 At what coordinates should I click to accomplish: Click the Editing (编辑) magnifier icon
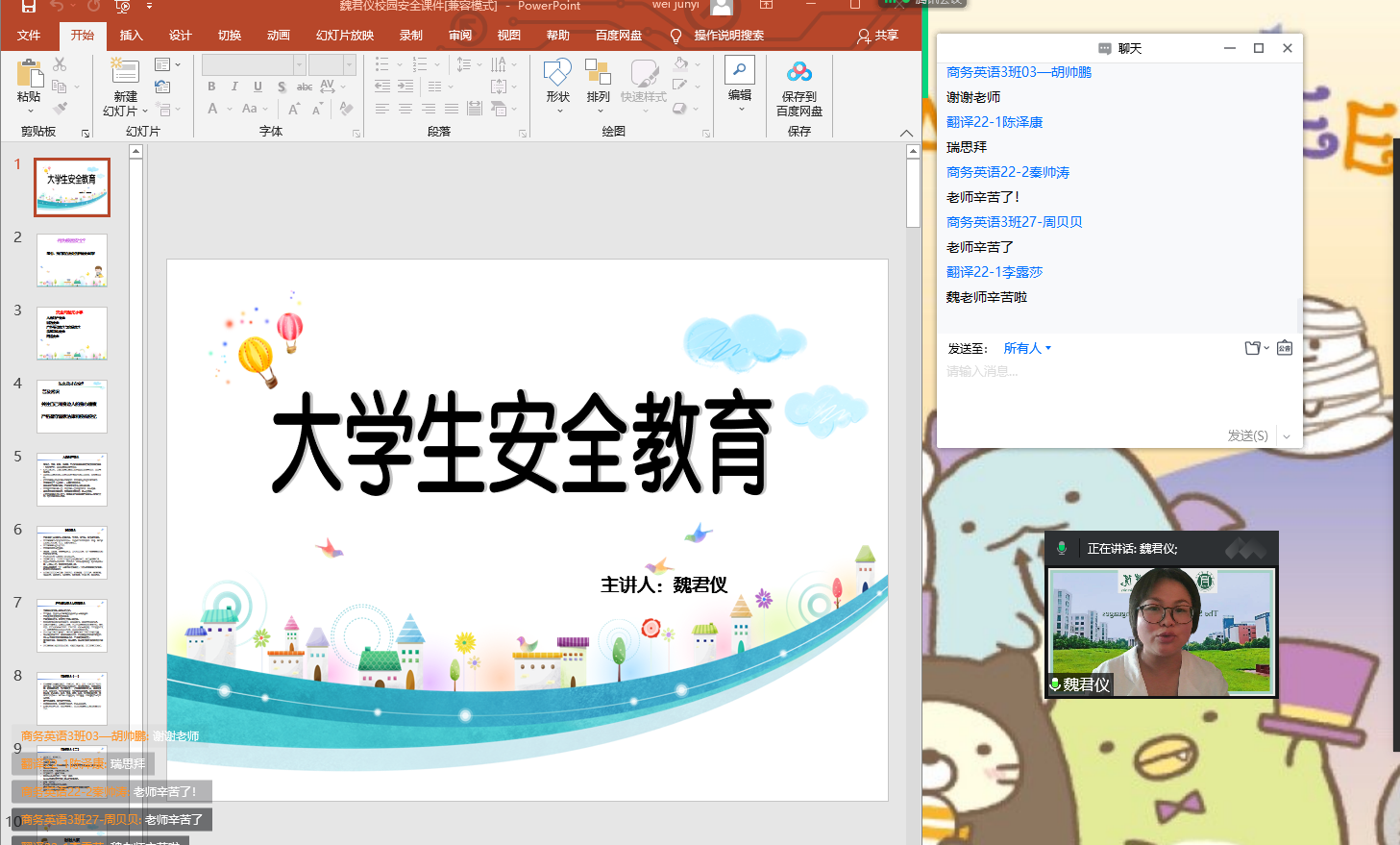click(740, 70)
